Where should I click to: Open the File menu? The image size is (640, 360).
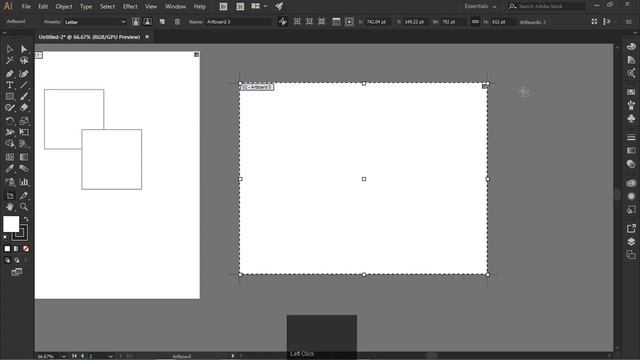click(26, 7)
